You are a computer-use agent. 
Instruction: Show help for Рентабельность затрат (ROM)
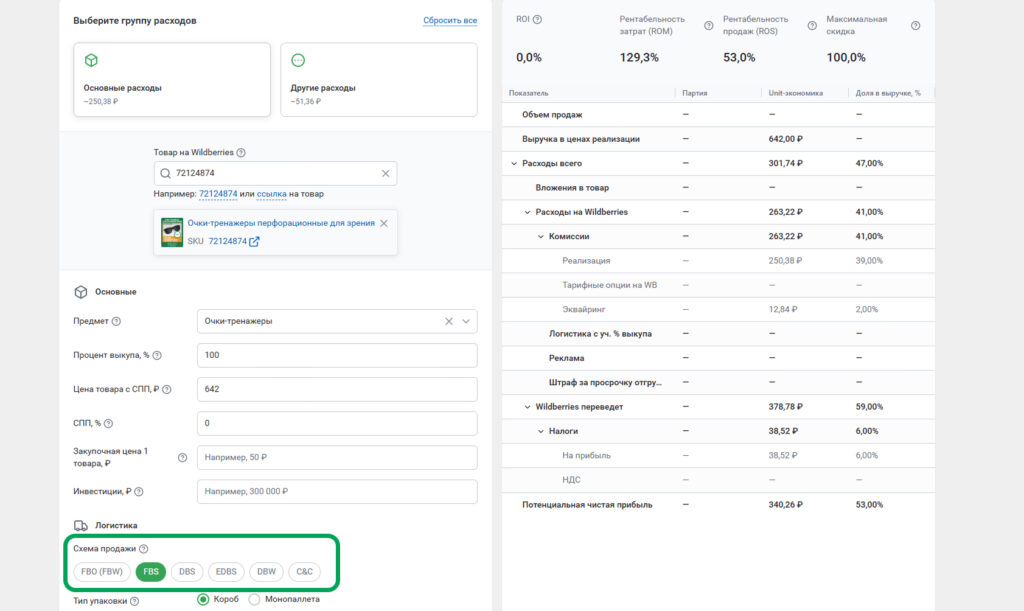(709, 25)
